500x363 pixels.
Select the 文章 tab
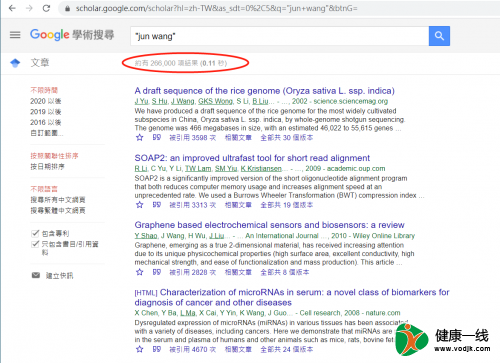click(40, 63)
